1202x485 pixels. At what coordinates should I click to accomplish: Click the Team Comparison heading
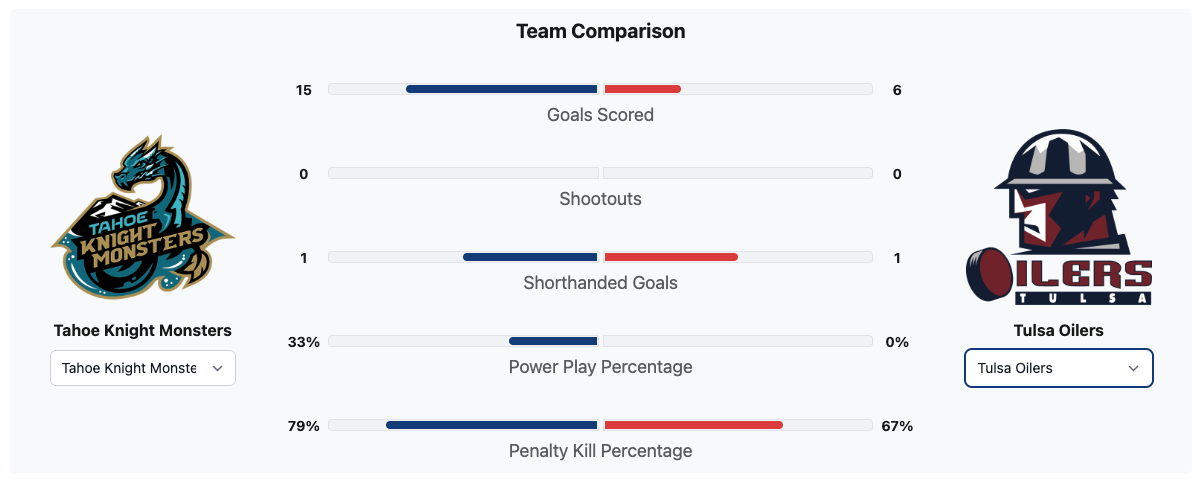[600, 31]
